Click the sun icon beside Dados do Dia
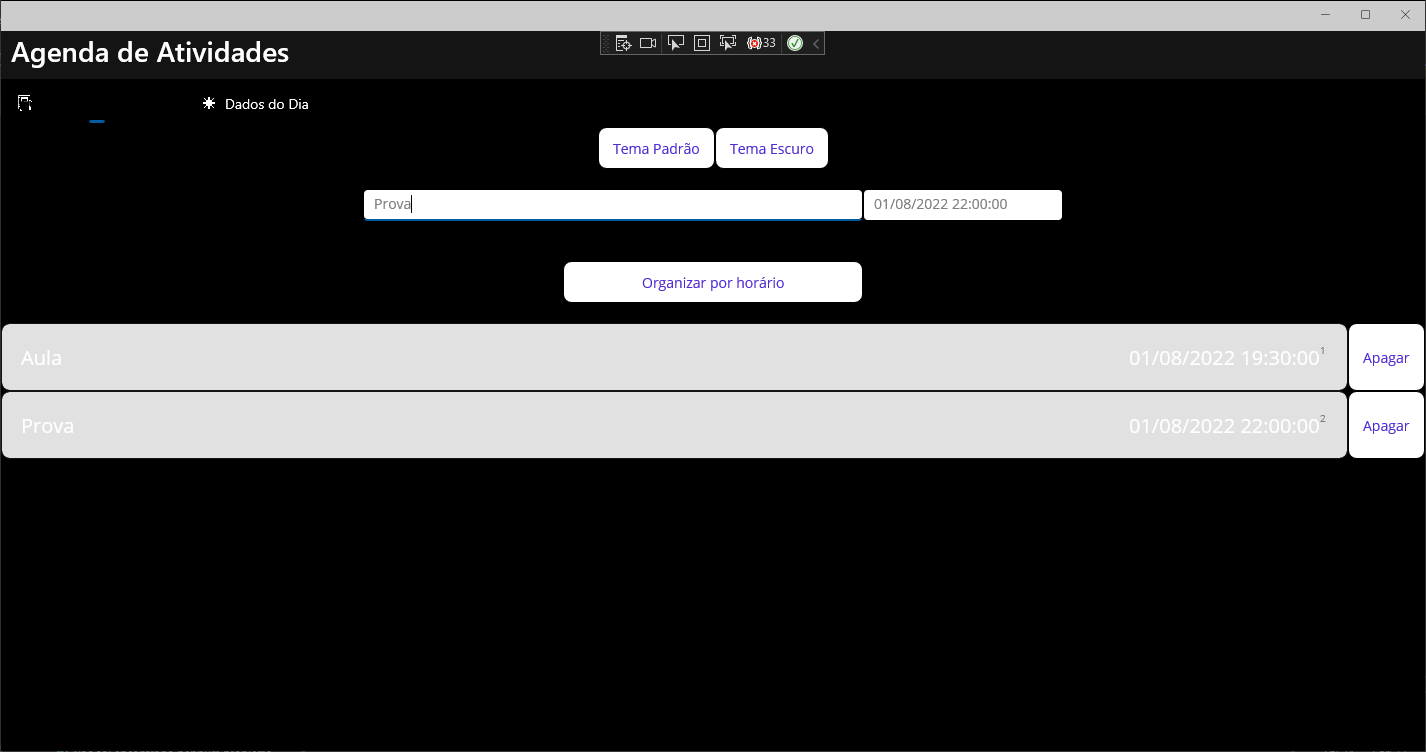1426x752 pixels. point(208,103)
